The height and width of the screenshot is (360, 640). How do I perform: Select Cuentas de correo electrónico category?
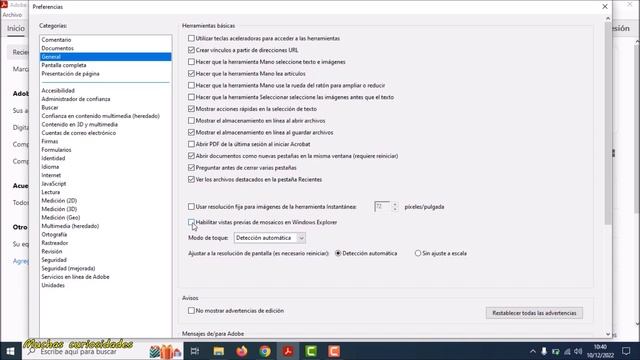point(79,133)
